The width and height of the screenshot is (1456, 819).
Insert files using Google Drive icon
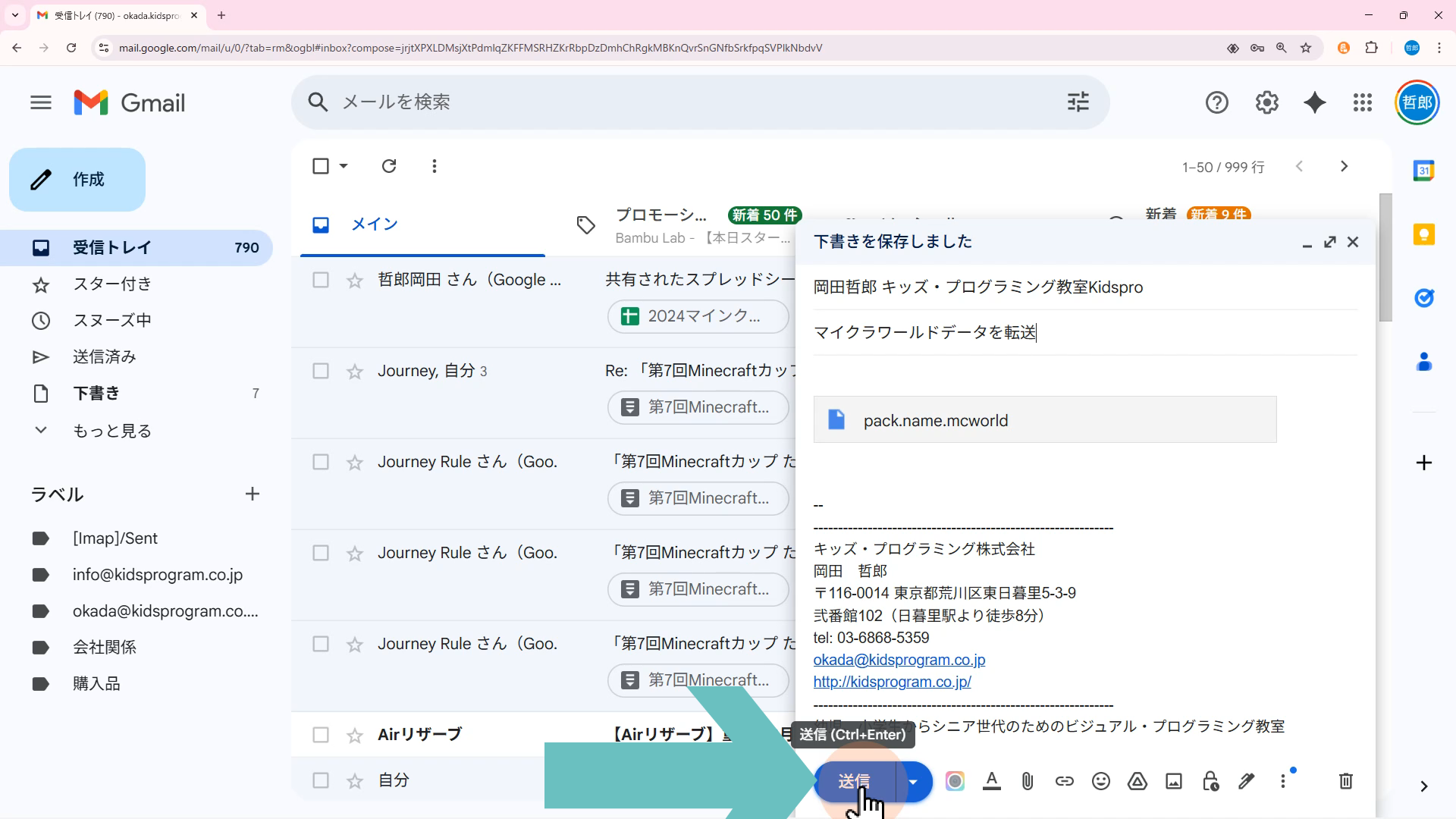[x=1137, y=781]
